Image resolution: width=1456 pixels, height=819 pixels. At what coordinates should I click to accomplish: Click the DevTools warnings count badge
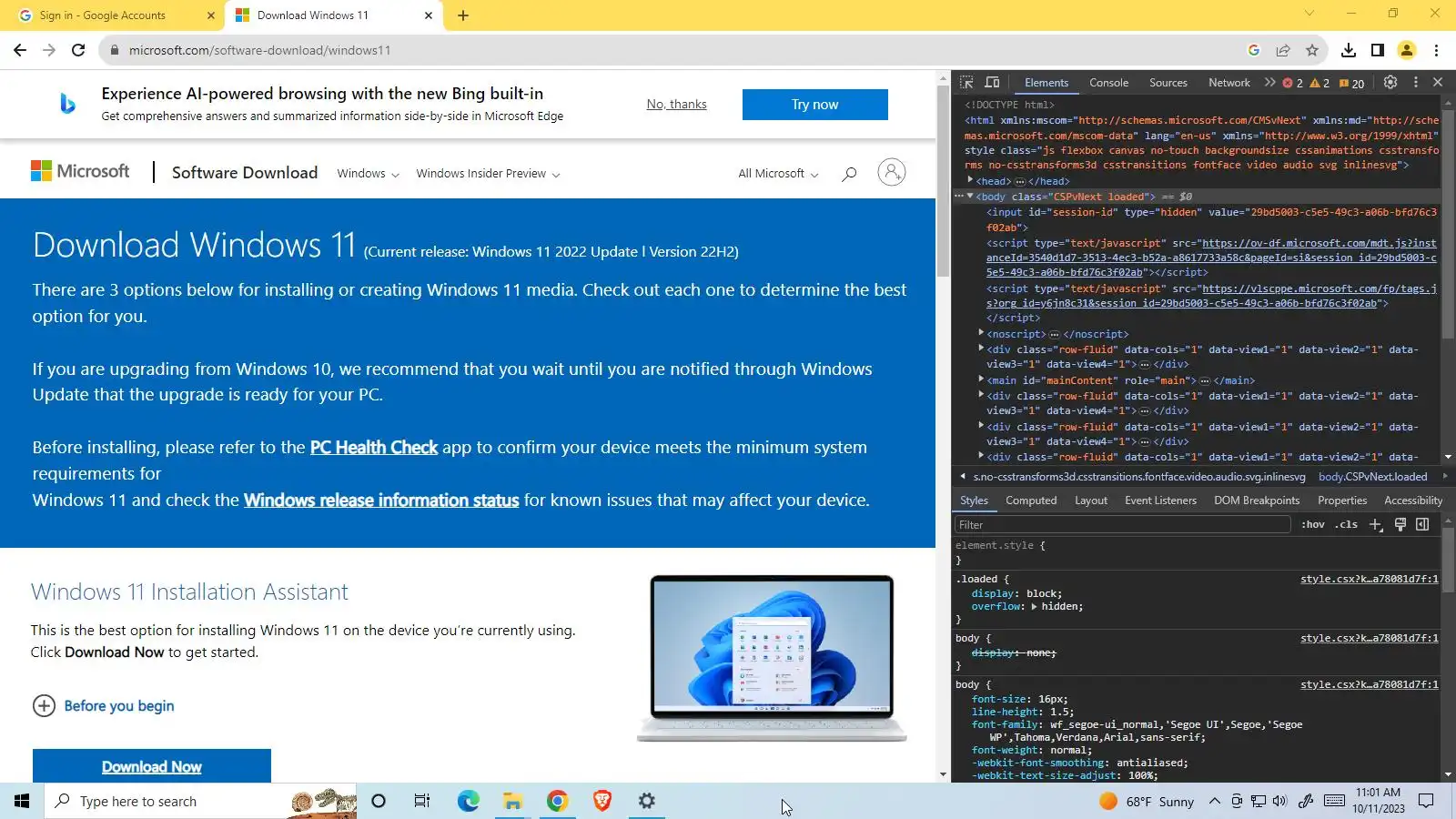[x=1319, y=84]
